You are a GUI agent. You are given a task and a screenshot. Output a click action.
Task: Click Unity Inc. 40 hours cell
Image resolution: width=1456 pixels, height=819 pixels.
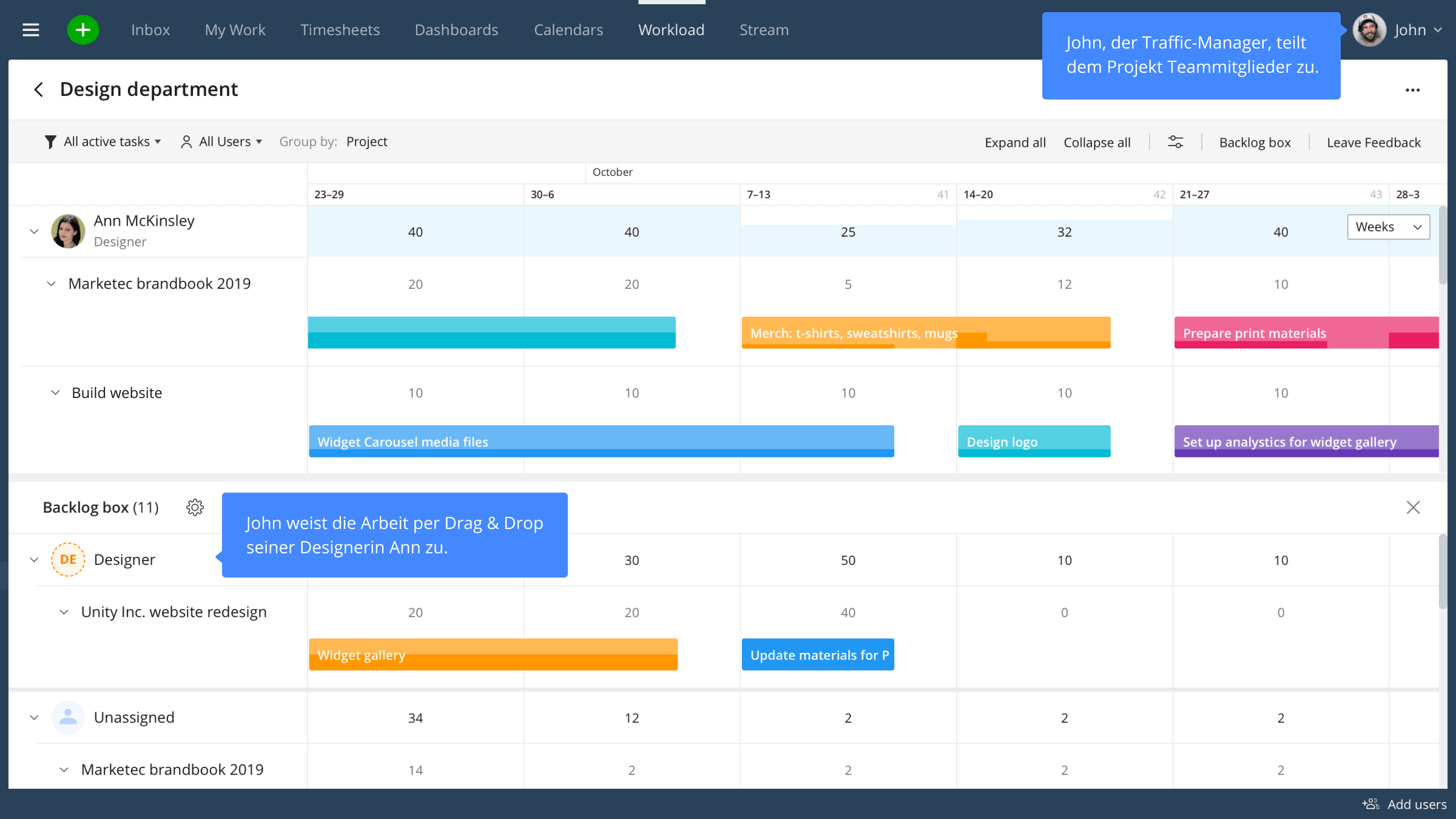[x=848, y=613]
